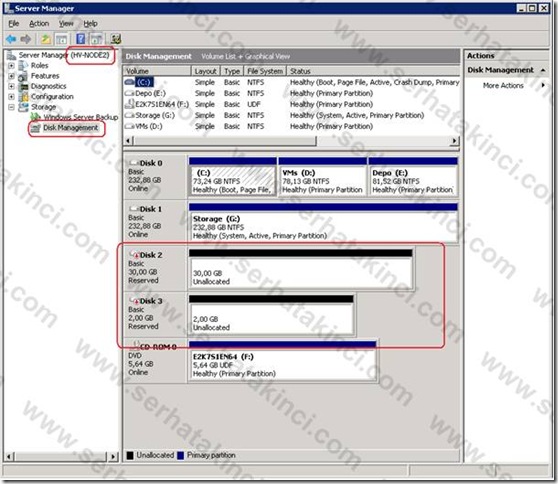Select the Windows Server Backup tree icon
Image resolution: width=558 pixels, height=484 pixels.
point(35,117)
